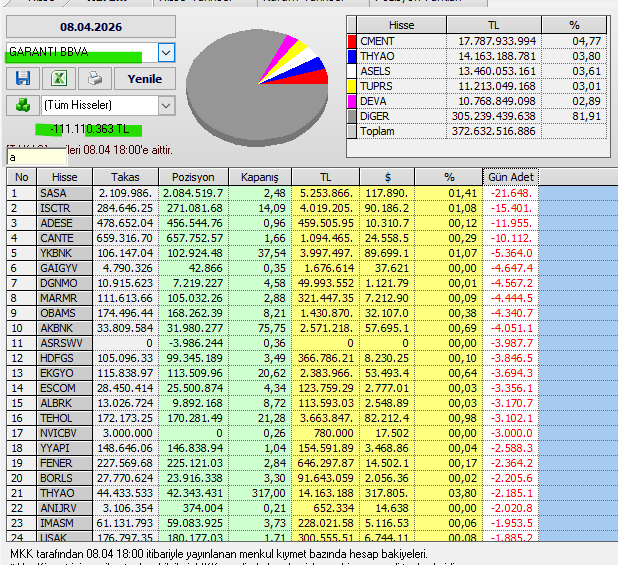618x565 pixels.
Task: Refresh data with the Yenile button
Action: pos(145,79)
